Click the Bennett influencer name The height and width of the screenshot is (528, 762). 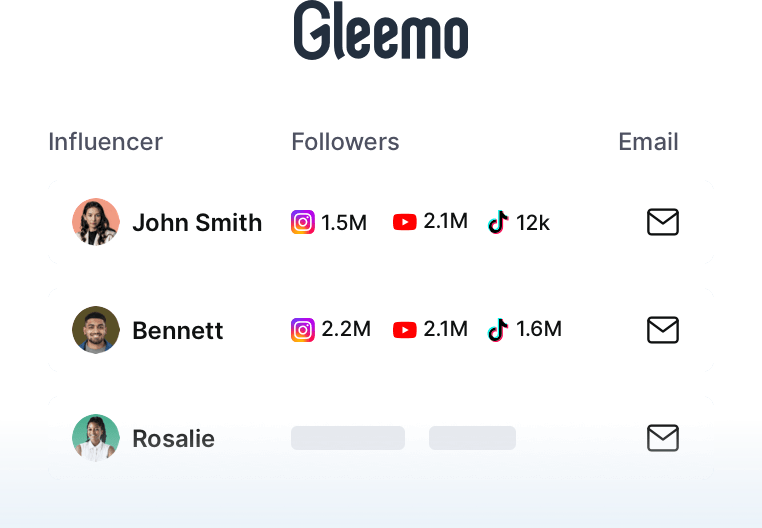coord(178,331)
